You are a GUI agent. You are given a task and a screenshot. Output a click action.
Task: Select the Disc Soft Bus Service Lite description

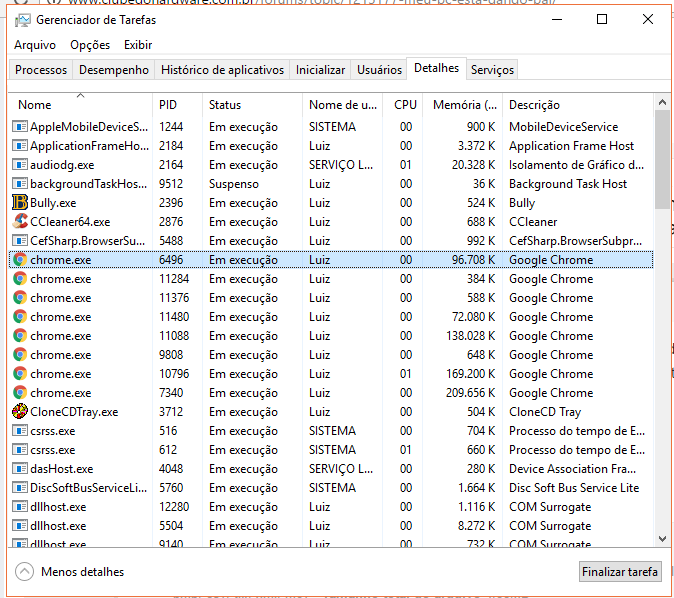[x=574, y=488]
